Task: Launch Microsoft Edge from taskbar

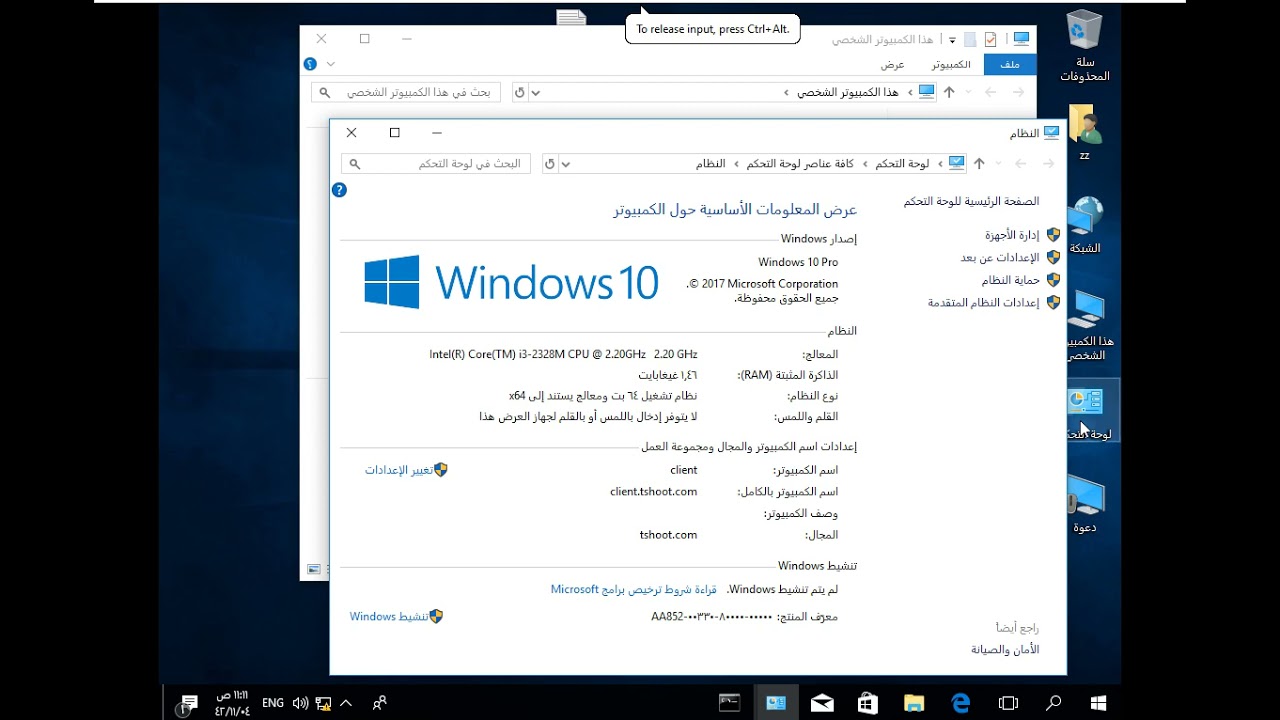Action: [x=961, y=703]
